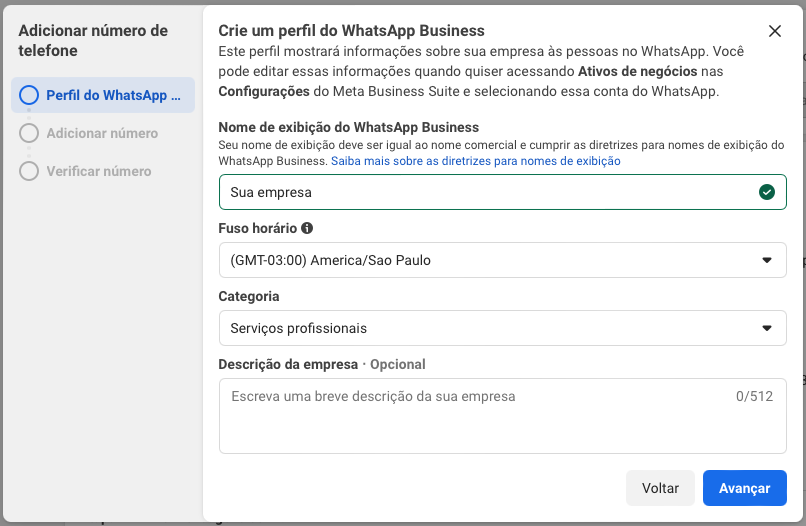
Task: Open the America/Sao Paulo timezone dropdown
Action: [x=502, y=260]
